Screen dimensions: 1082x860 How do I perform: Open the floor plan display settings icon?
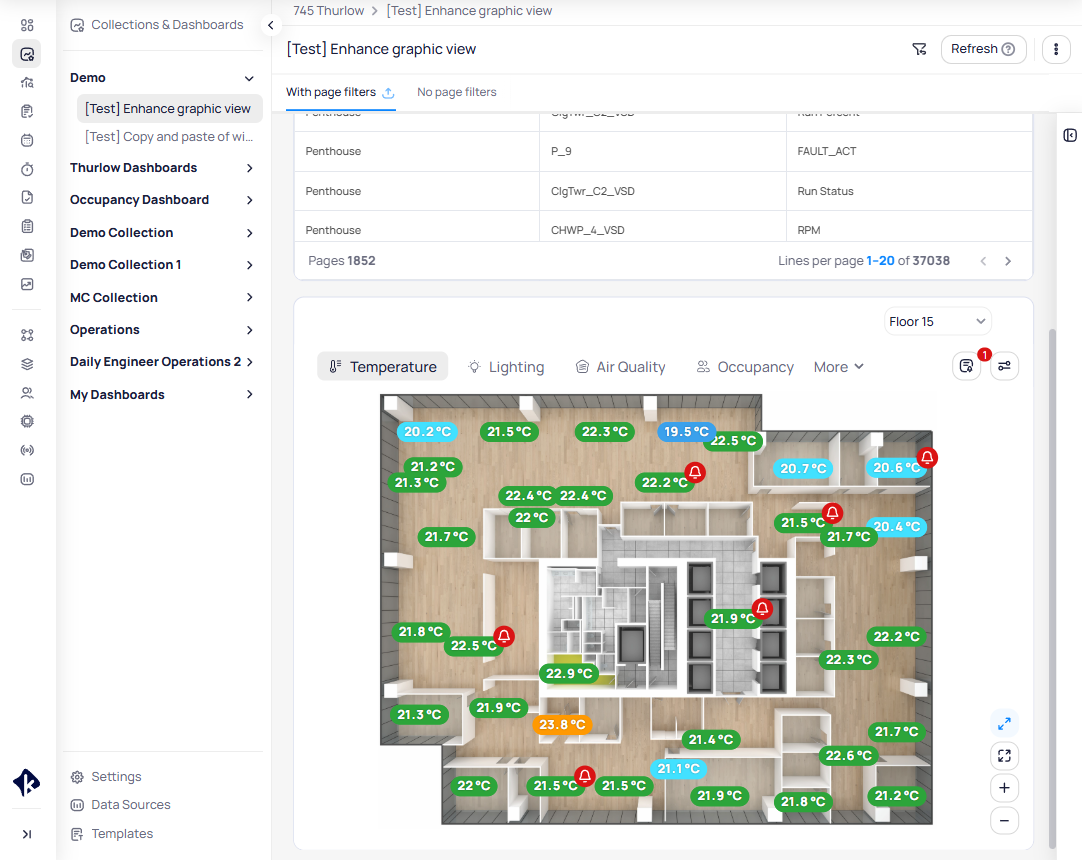coord(1004,366)
